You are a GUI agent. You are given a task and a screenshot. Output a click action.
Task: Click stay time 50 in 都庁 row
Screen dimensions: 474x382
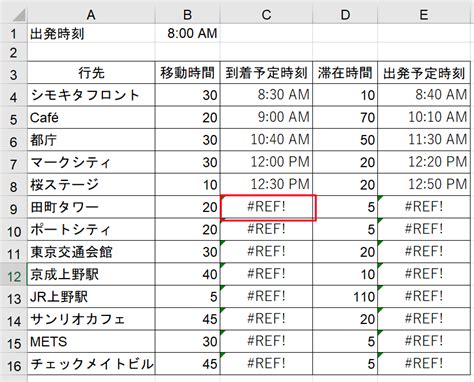(x=345, y=140)
